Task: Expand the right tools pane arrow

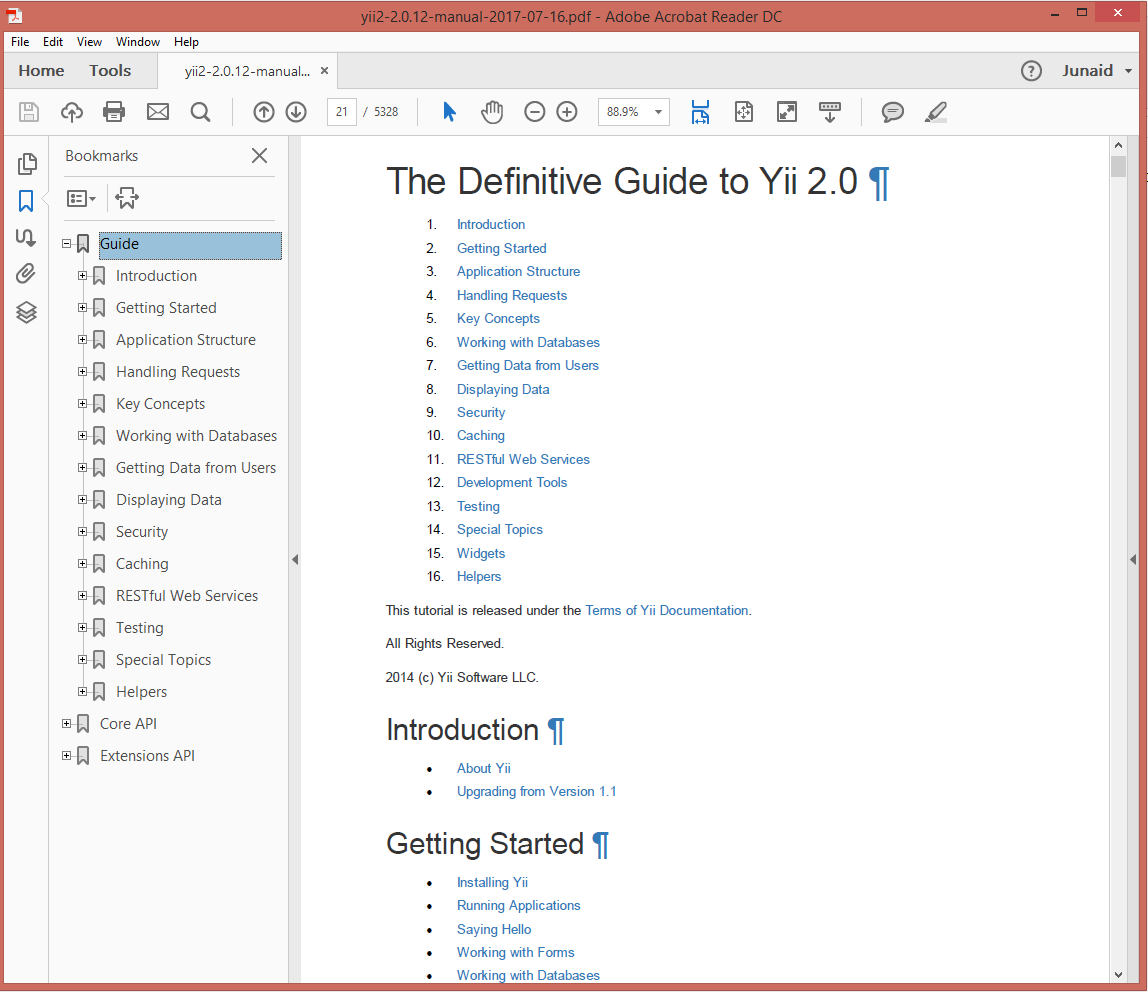Action: tap(1133, 560)
